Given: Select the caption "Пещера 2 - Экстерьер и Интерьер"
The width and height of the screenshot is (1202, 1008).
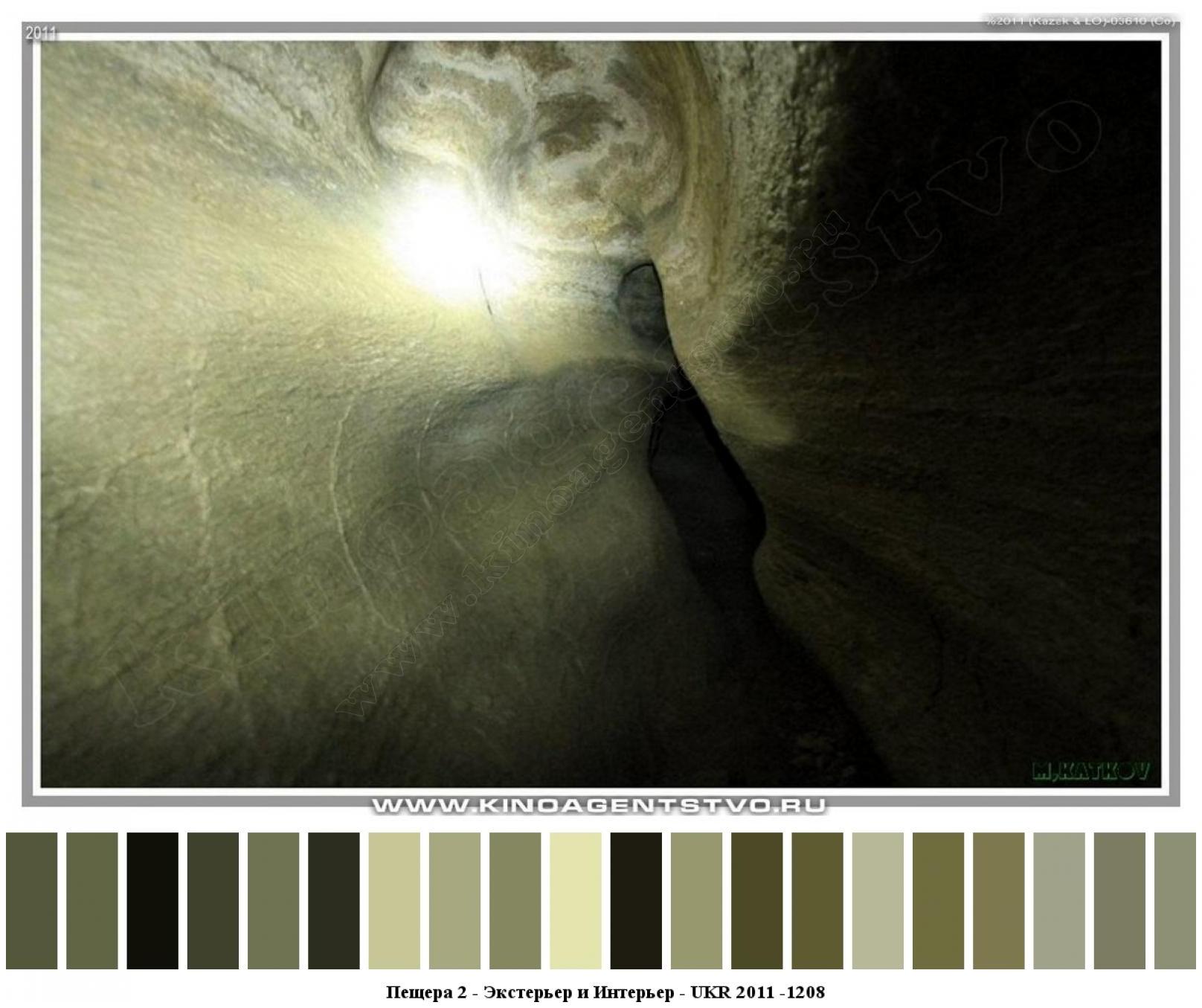Looking at the screenshot, I should 531,992.
